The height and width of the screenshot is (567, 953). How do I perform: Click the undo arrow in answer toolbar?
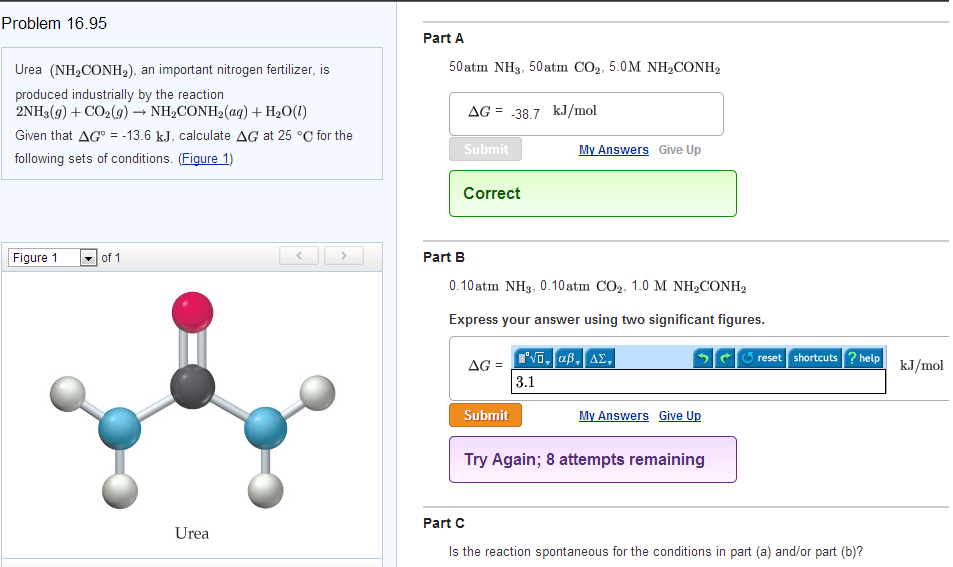tap(703, 358)
